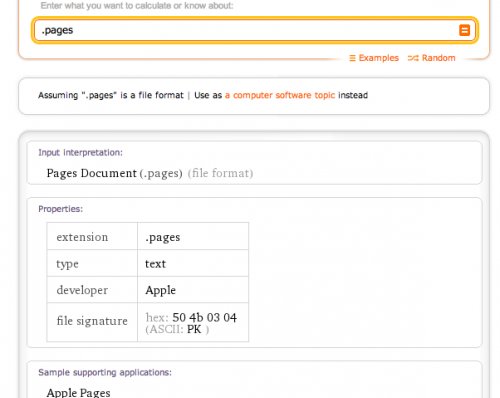Click the orange equals compute button

coord(464,30)
